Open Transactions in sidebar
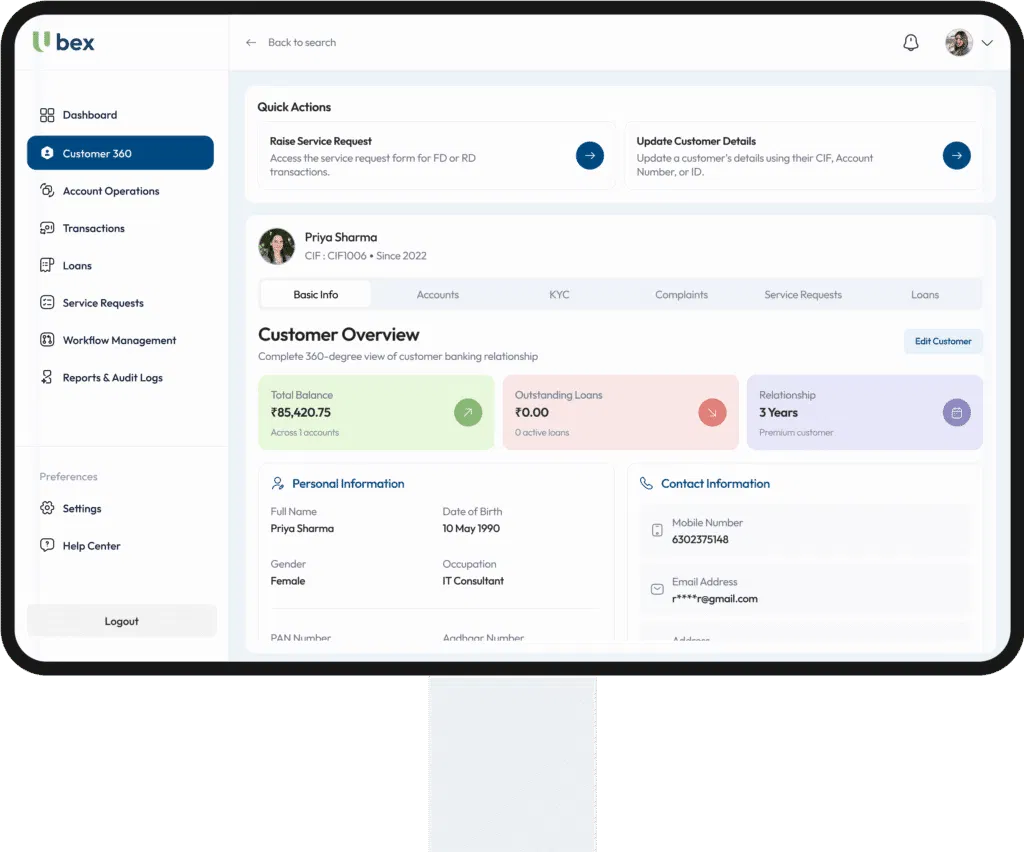This screenshot has height=852, width=1024. pos(93,228)
